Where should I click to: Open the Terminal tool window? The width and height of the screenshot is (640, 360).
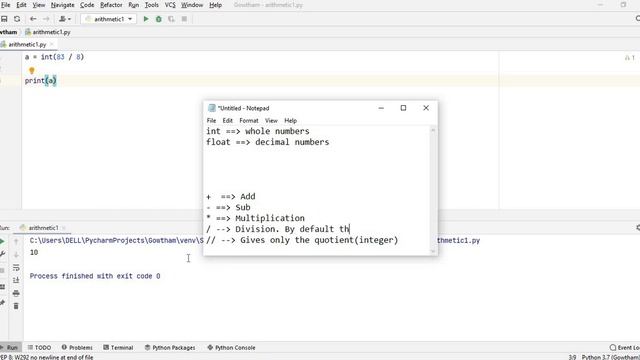[x=118, y=347]
